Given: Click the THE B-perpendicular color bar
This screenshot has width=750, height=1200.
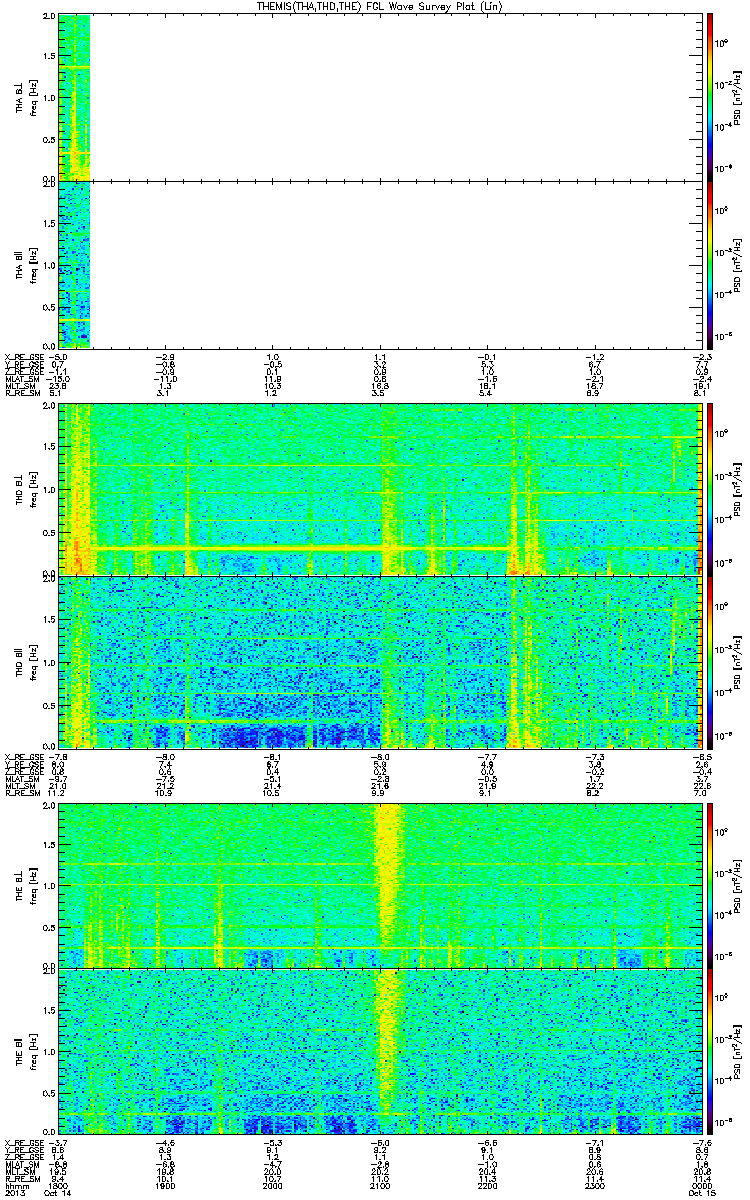Looking at the screenshot, I should coord(709,884).
